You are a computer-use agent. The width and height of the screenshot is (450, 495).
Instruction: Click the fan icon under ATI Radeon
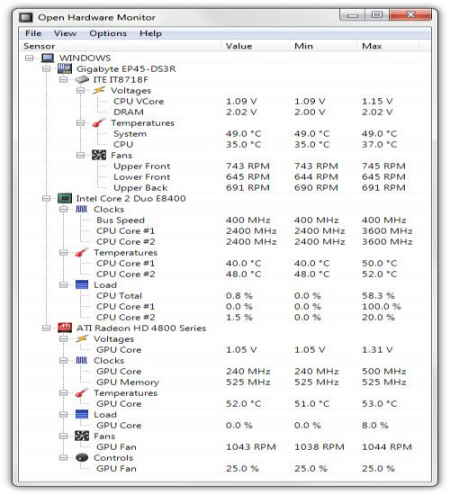coord(82,436)
